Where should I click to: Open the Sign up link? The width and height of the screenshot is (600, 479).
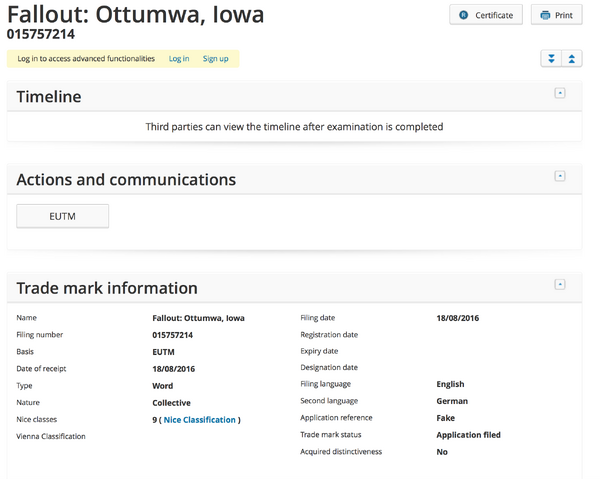[x=215, y=59]
